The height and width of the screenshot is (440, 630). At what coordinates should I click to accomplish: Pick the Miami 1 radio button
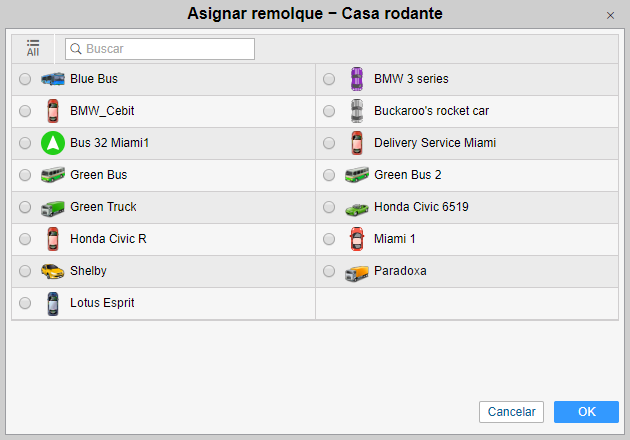(x=329, y=239)
